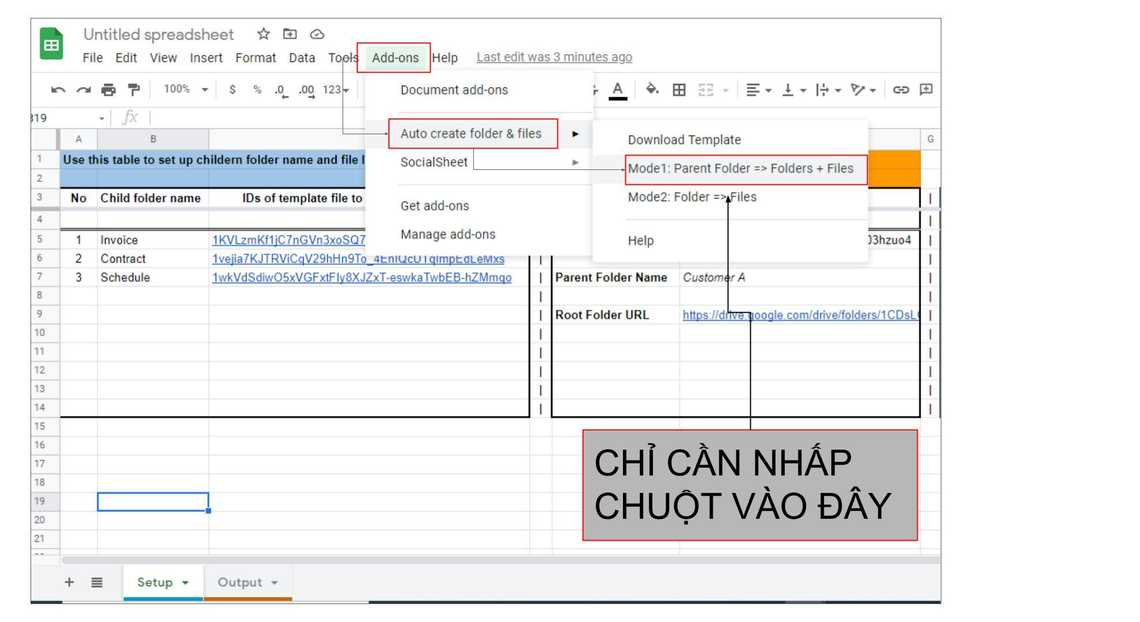This screenshot has height=622, width=1140.
Task: Open the Root Folder URL link
Action: pos(800,315)
